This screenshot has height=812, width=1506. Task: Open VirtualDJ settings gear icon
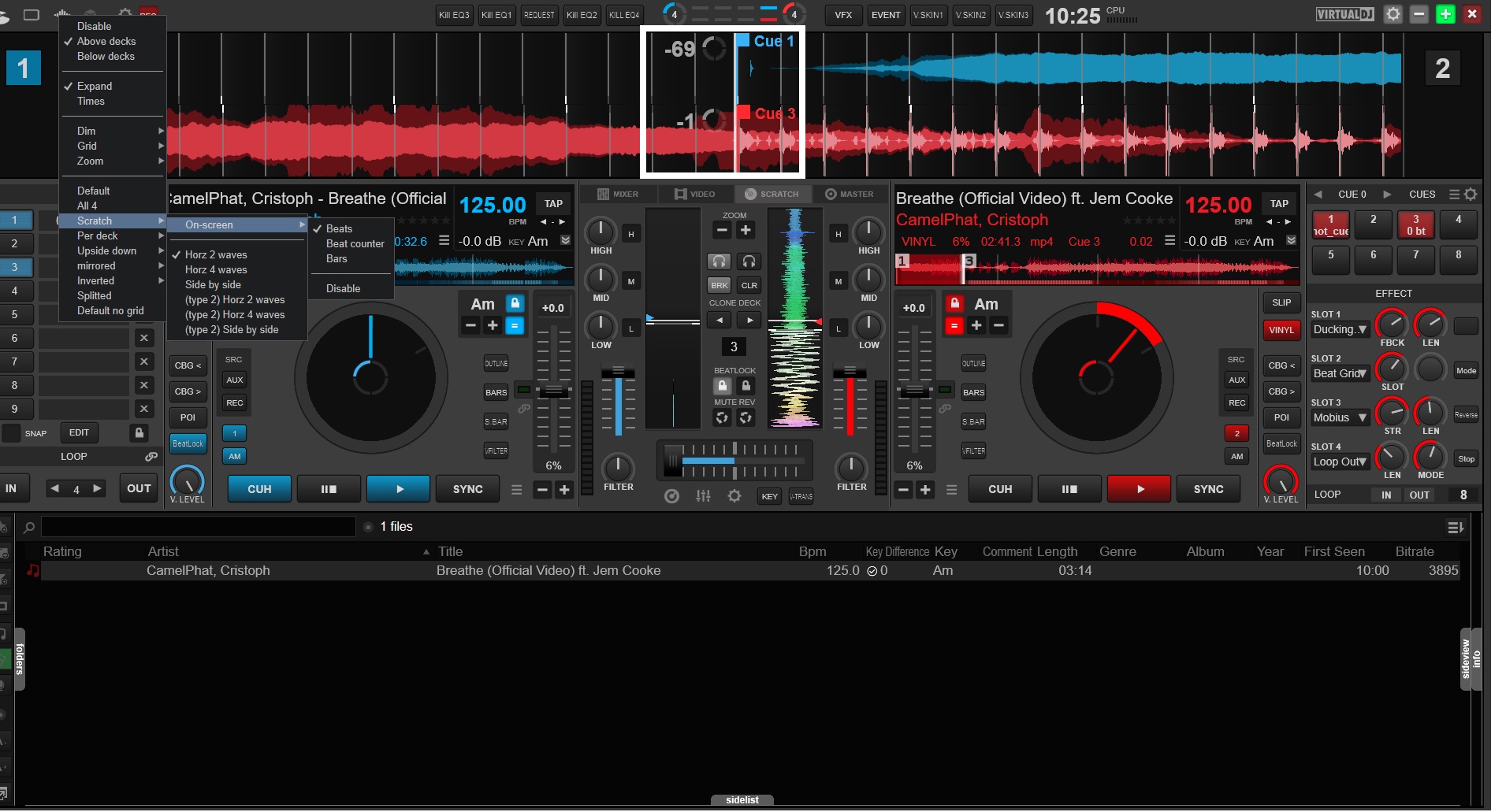[1393, 14]
